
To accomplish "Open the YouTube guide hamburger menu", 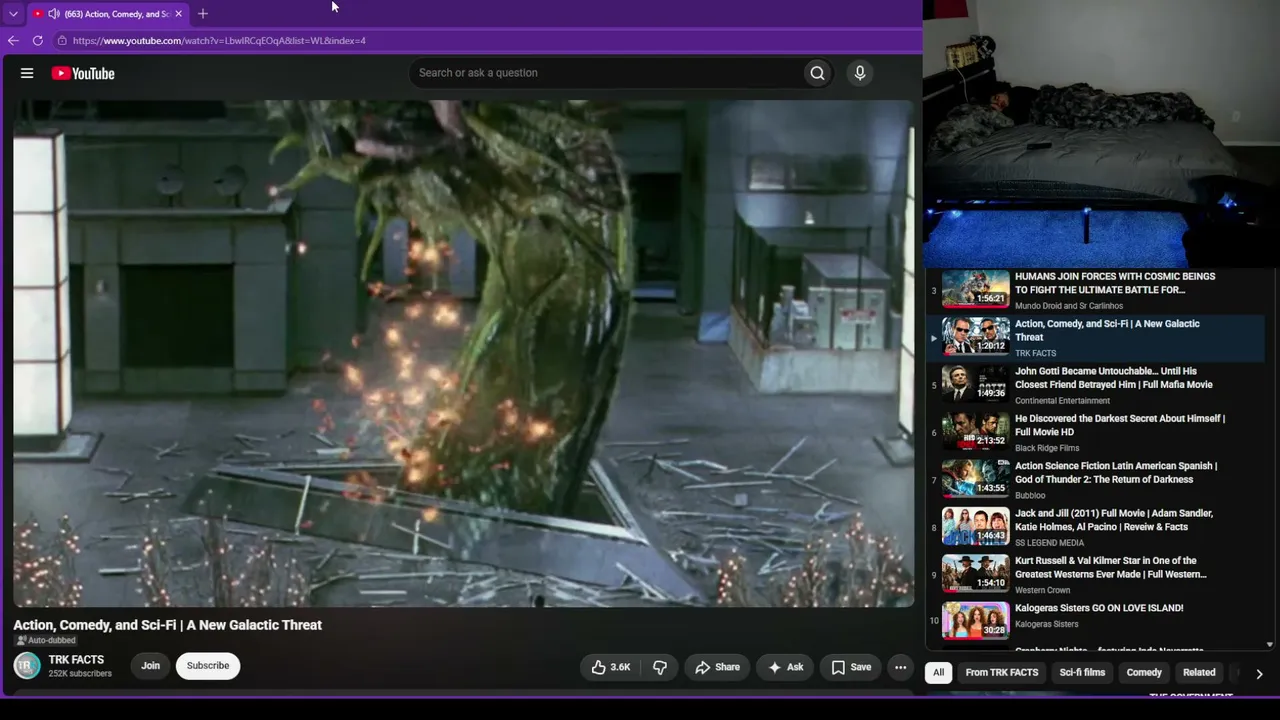I will pyautogui.click(x=27, y=73).
